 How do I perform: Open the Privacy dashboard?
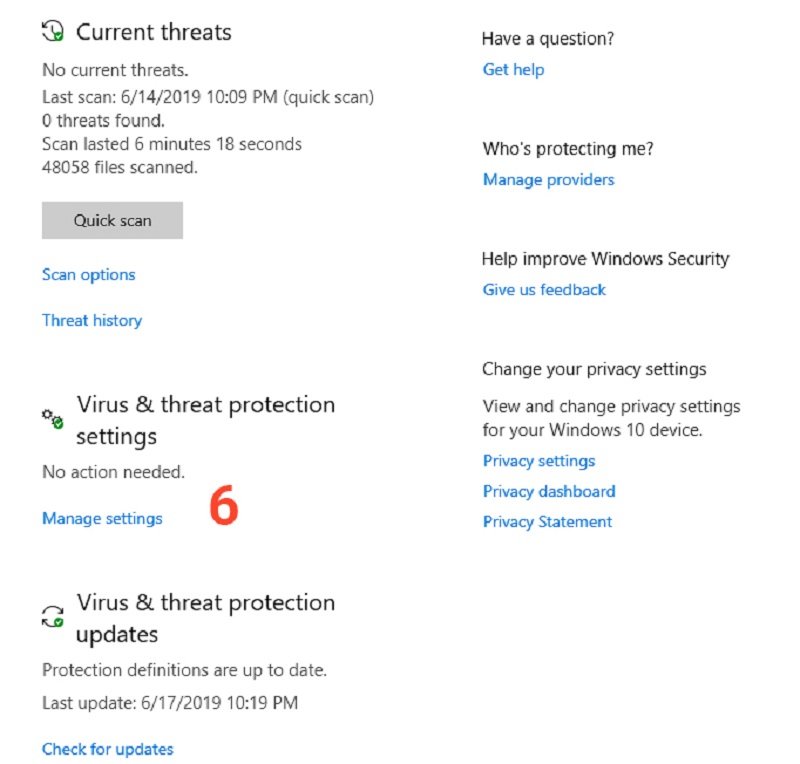click(x=548, y=491)
